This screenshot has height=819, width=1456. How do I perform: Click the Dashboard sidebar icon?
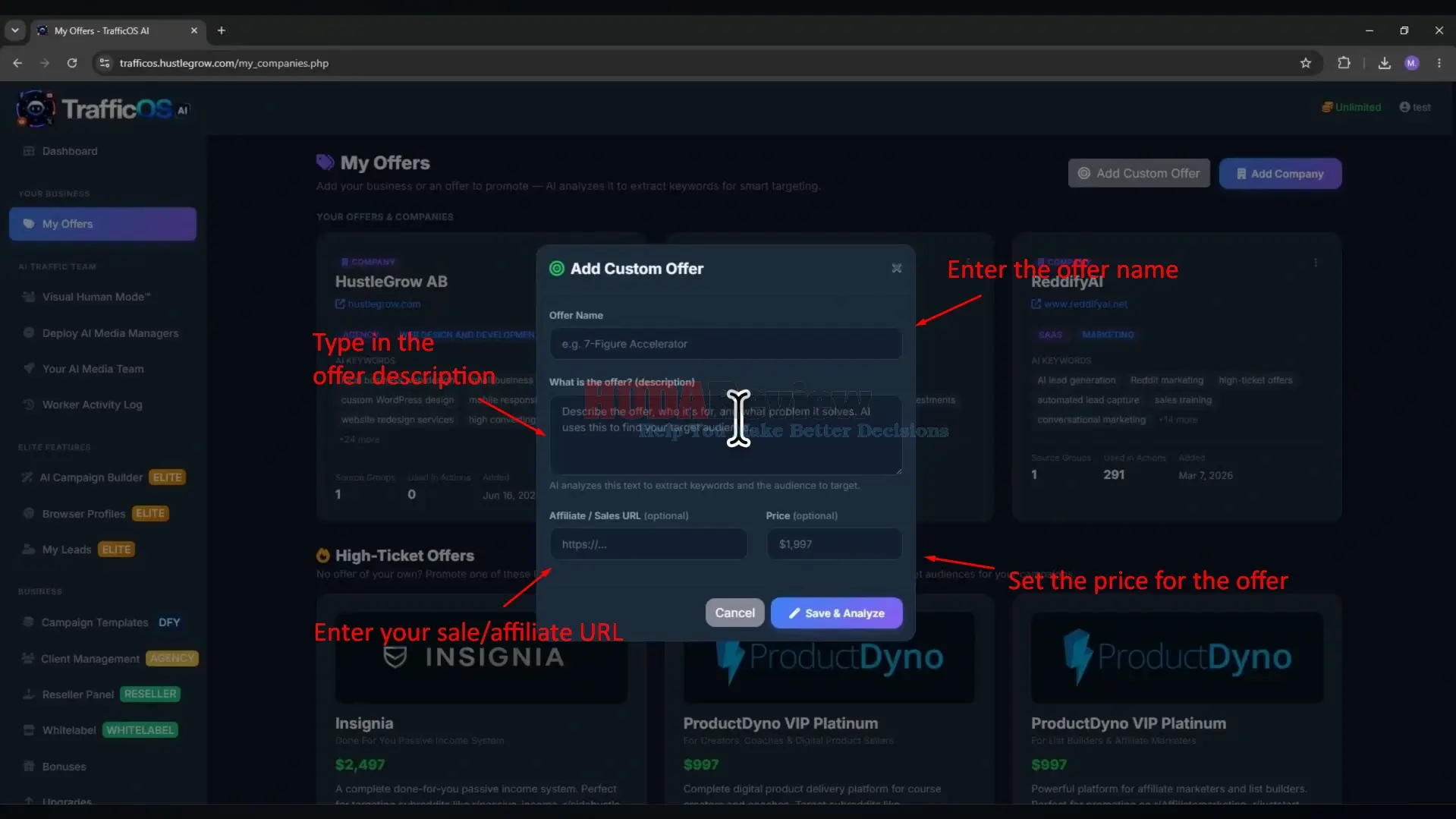(x=29, y=151)
